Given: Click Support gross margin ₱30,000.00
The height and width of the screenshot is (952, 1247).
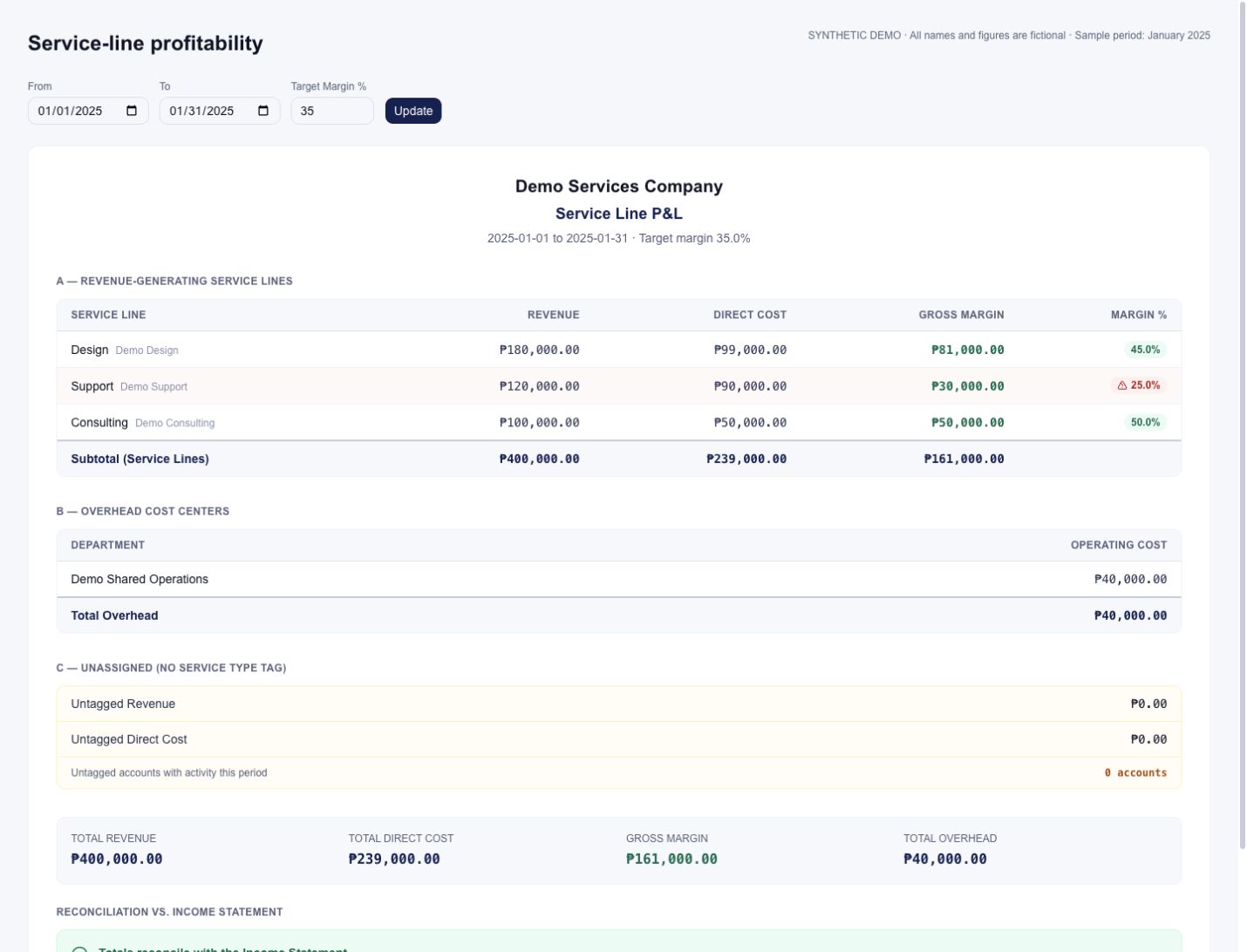Looking at the screenshot, I should click(x=968, y=386).
